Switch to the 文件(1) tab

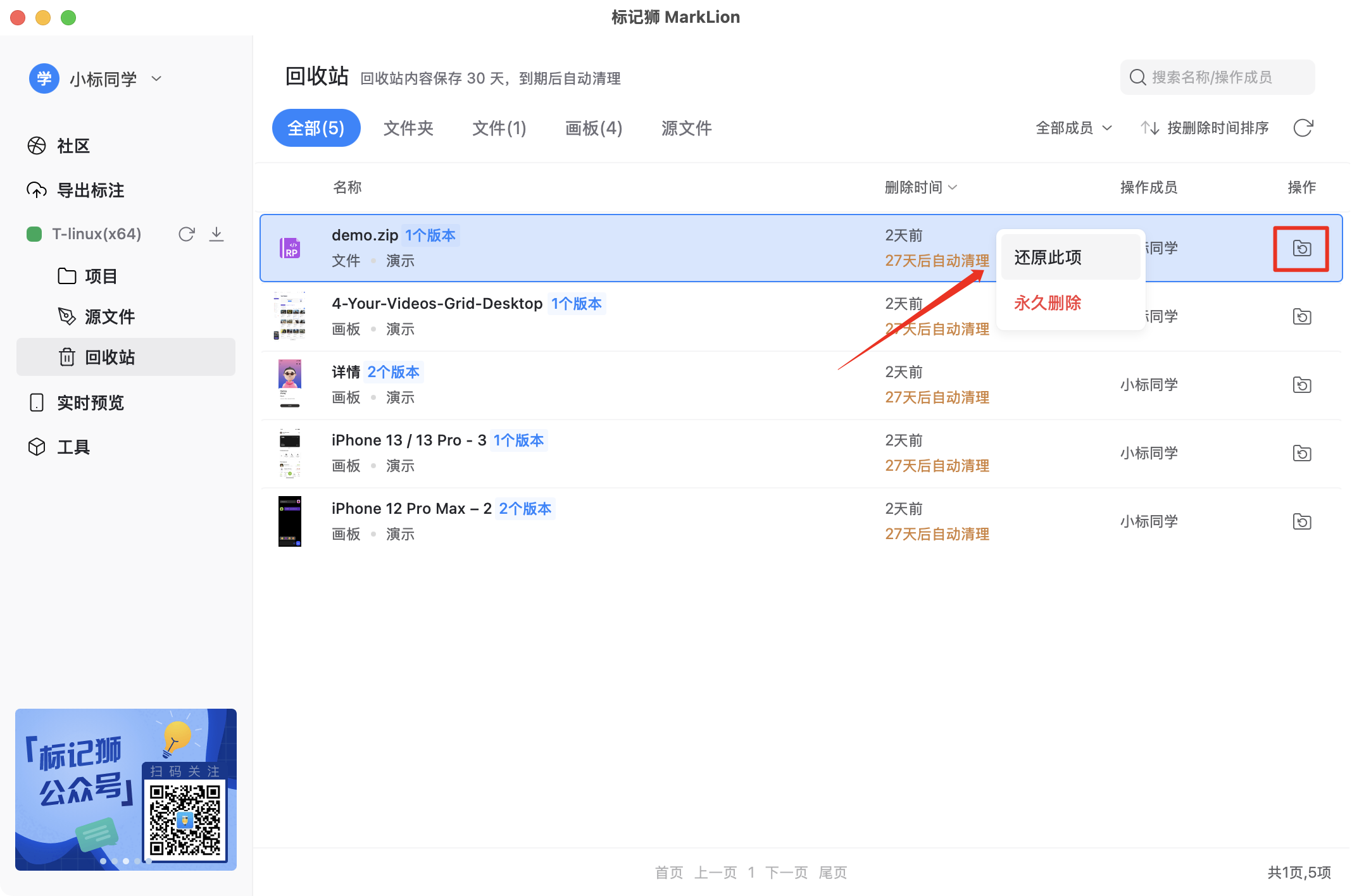[x=499, y=128]
